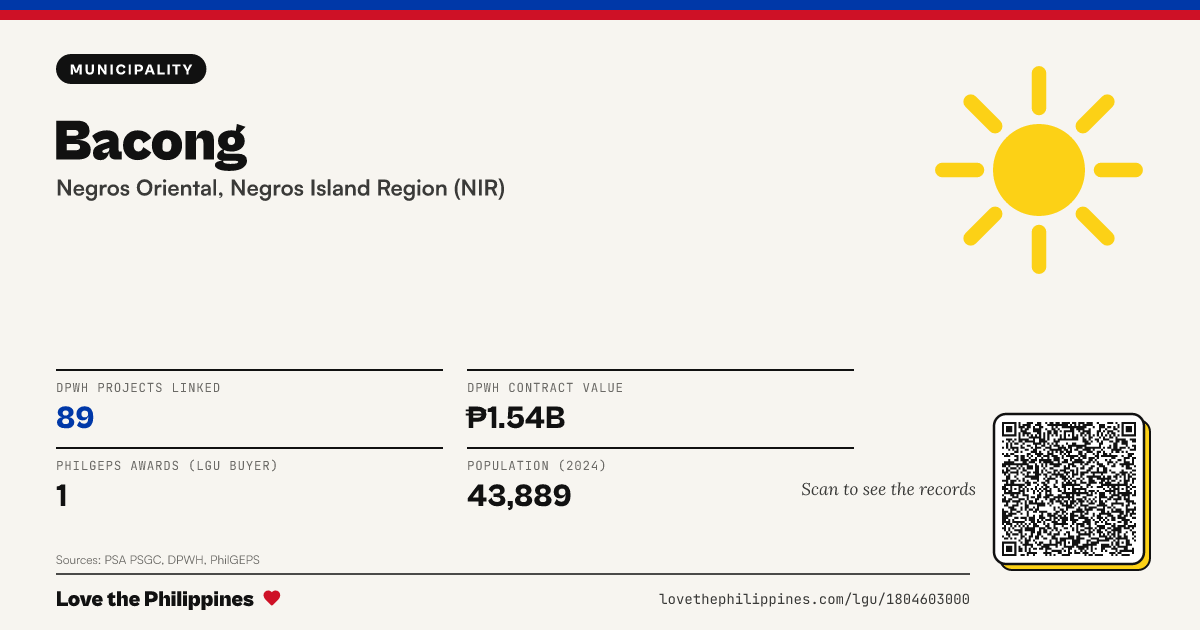Click the PHILGEPS AWARDS (LGU BUYER) label
This screenshot has height=630, width=1200.
click(167, 466)
